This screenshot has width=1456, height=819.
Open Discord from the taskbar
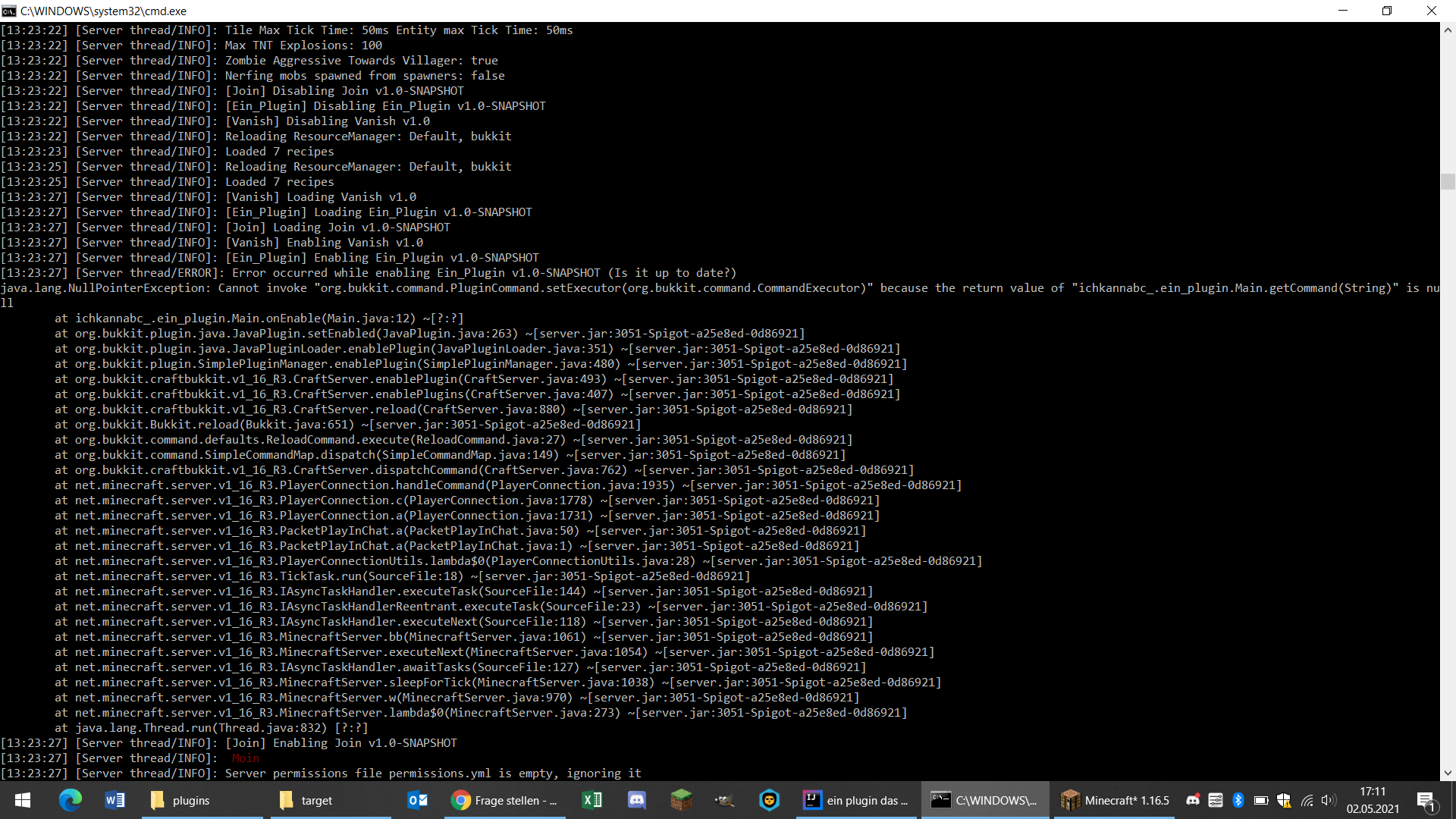coord(637,800)
